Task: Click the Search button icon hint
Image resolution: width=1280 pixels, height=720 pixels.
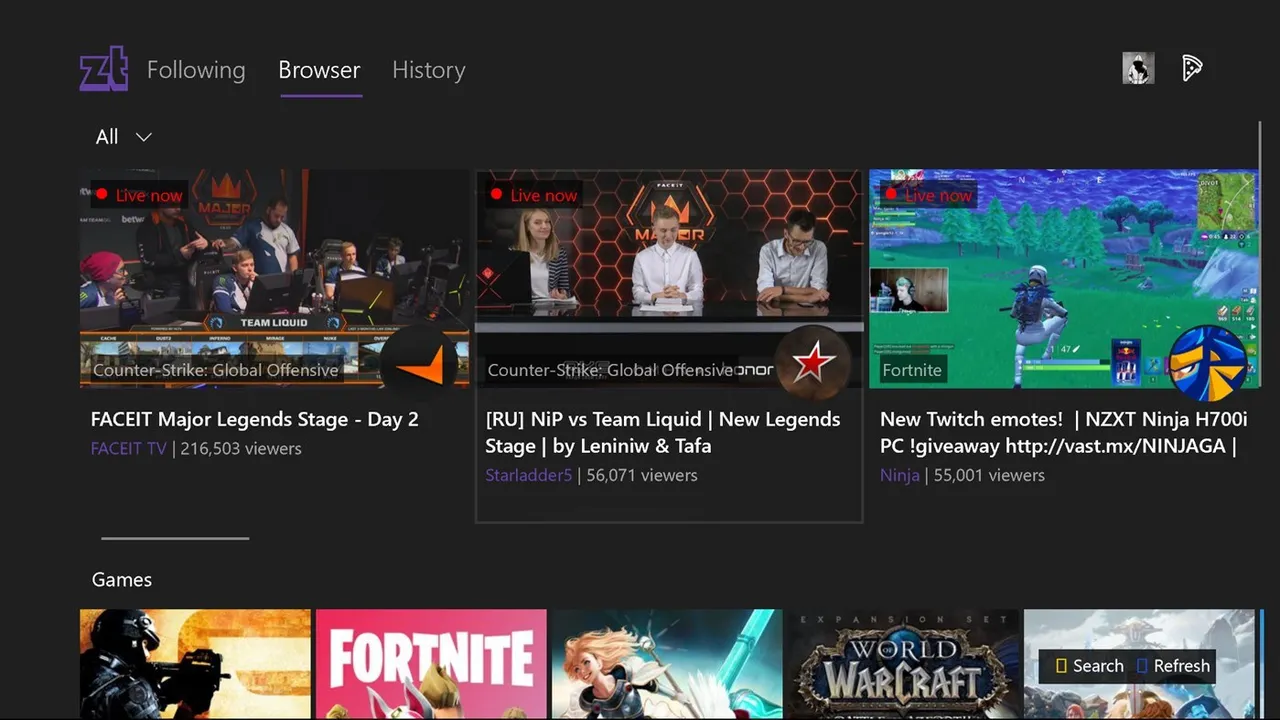Action: 1090,666
